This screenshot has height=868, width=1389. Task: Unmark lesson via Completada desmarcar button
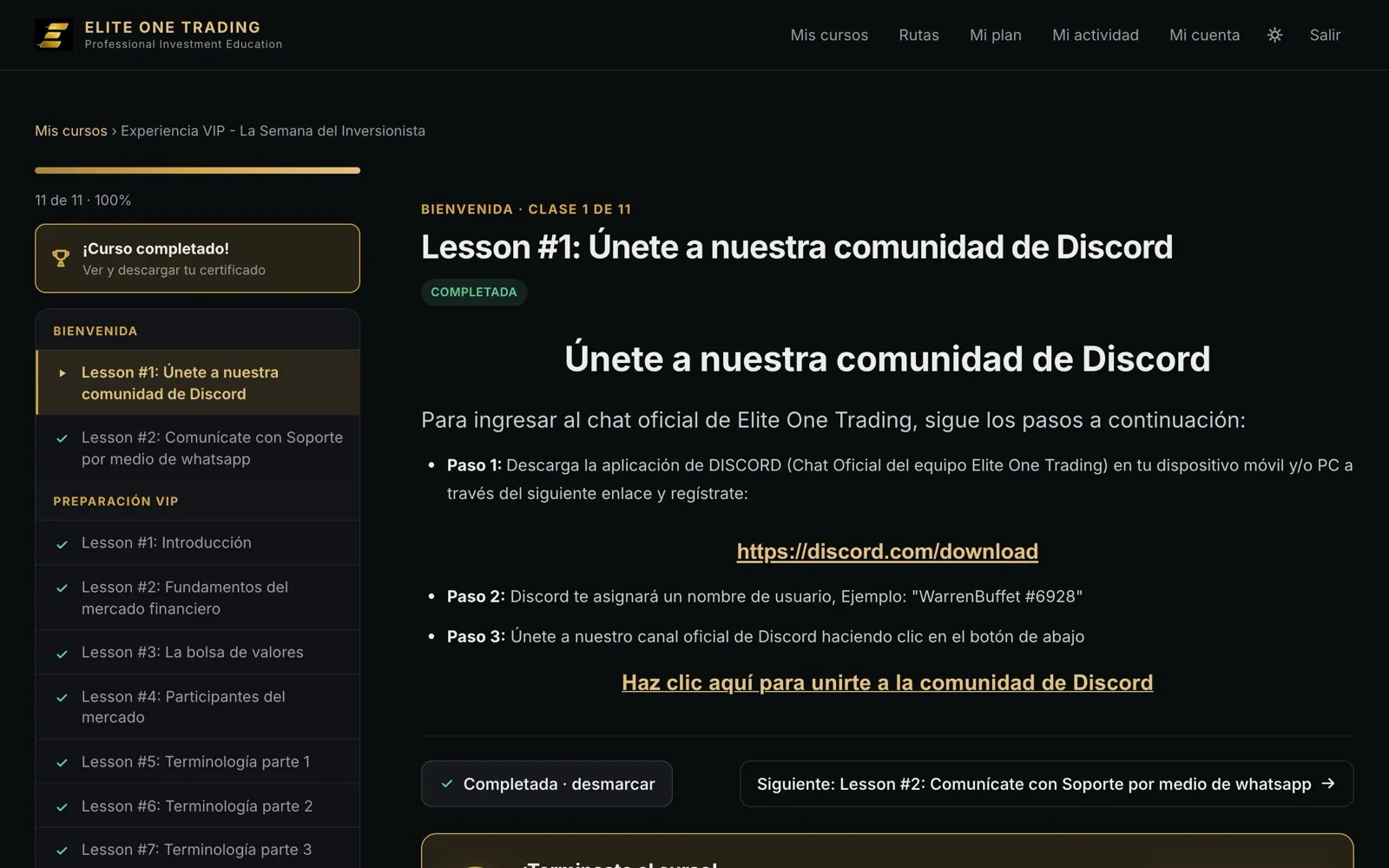click(x=547, y=784)
